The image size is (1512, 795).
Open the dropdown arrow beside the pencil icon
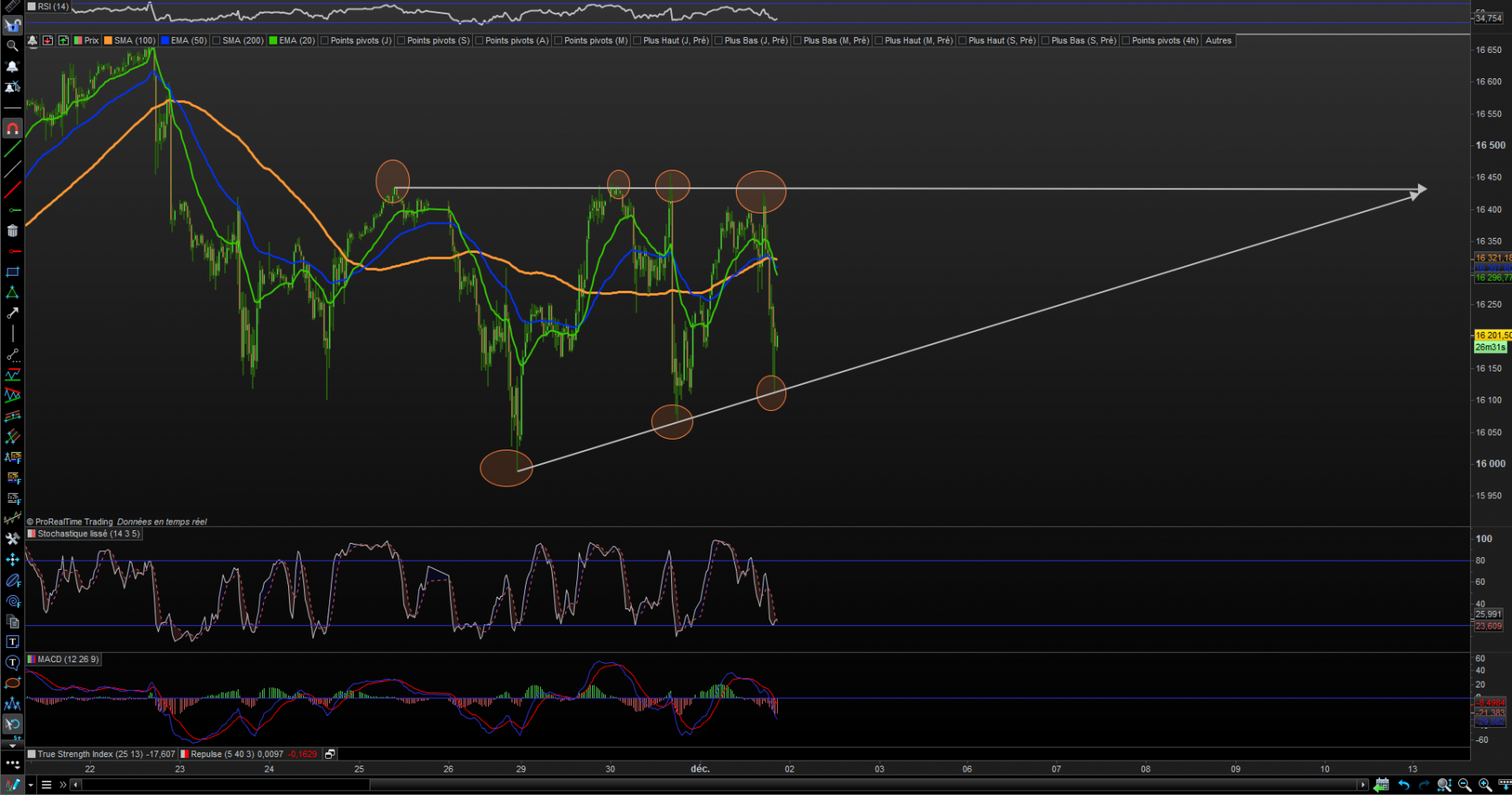click(x=30, y=785)
